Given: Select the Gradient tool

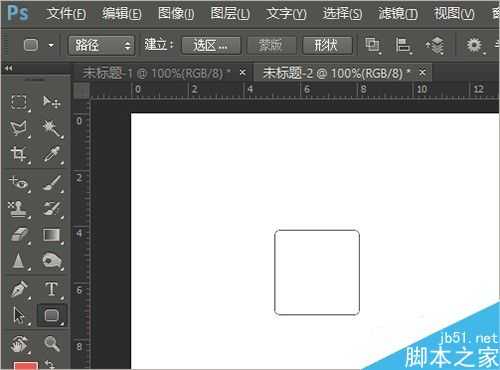Looking at the screenshot, I should (52, 235).
